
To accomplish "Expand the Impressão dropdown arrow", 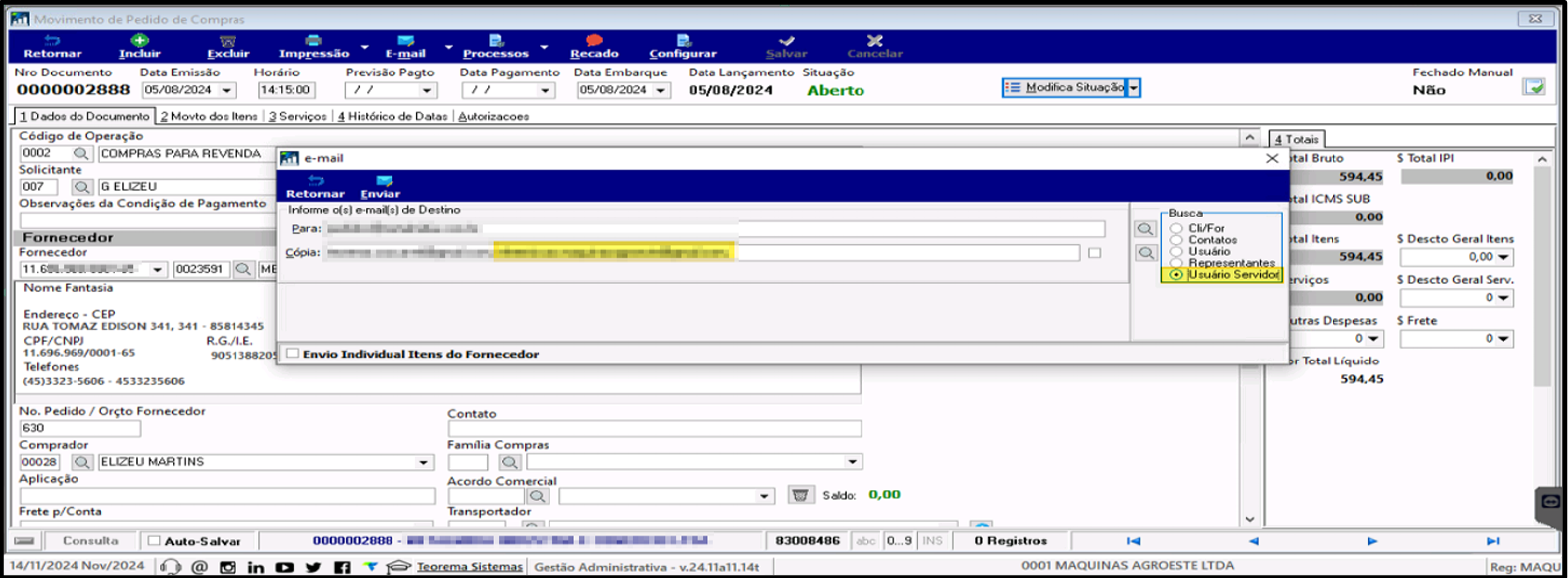I will tap(364, 47).
